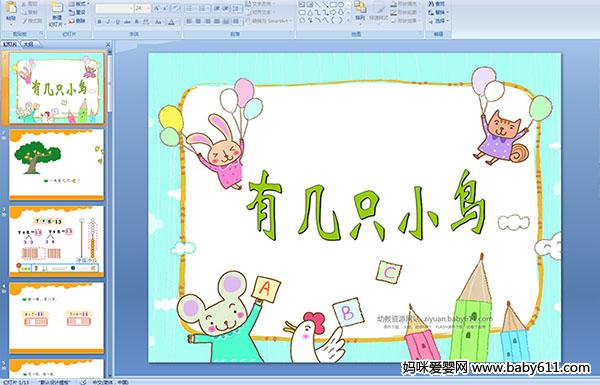Select slide 3 thumbnail with abacus

pyautogui.click(x=57, y=241)
